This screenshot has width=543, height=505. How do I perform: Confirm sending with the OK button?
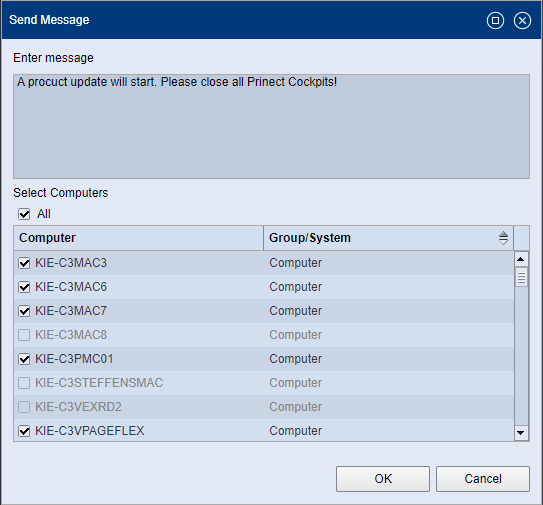[383, 479]
